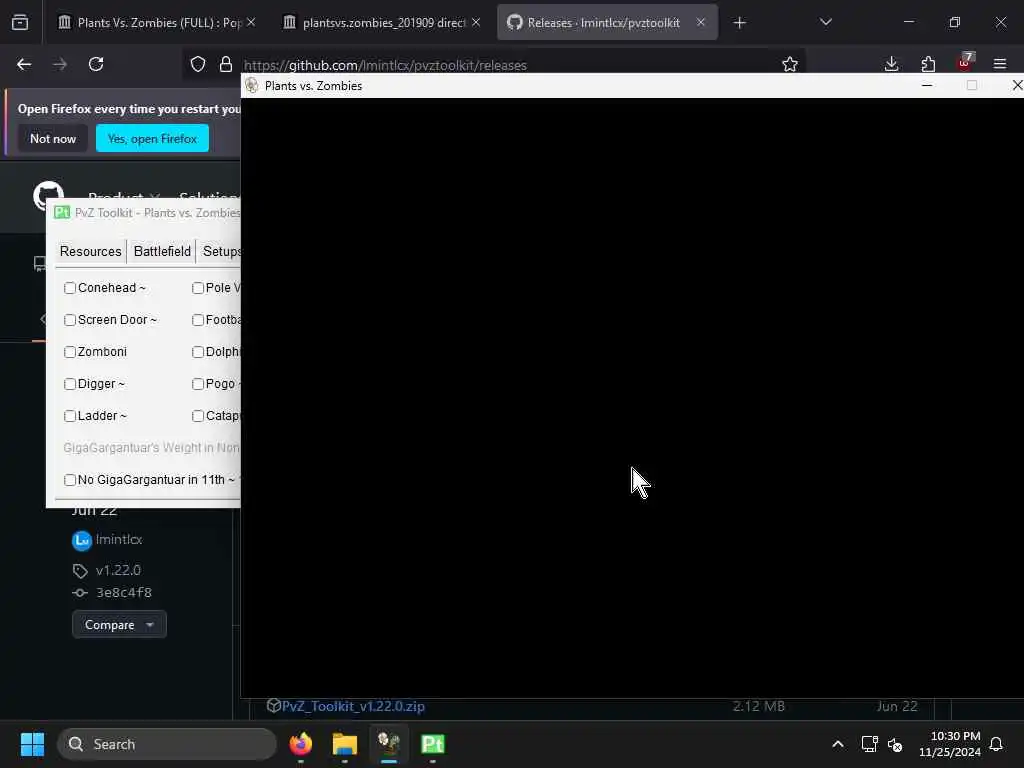Switch to PvZ Toolkit taskbar icon
Screen dimensions: 1024x768
(x=432, y=744)
